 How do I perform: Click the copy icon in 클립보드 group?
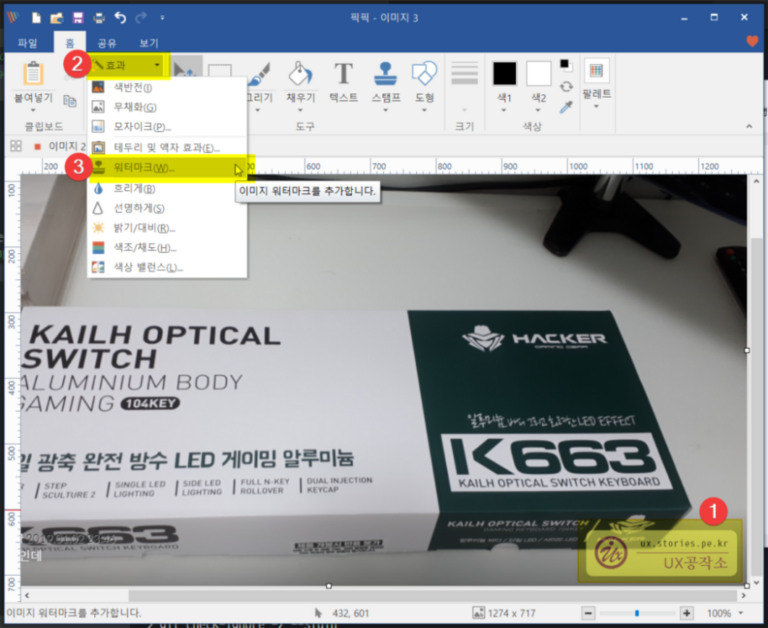[70, 101]
